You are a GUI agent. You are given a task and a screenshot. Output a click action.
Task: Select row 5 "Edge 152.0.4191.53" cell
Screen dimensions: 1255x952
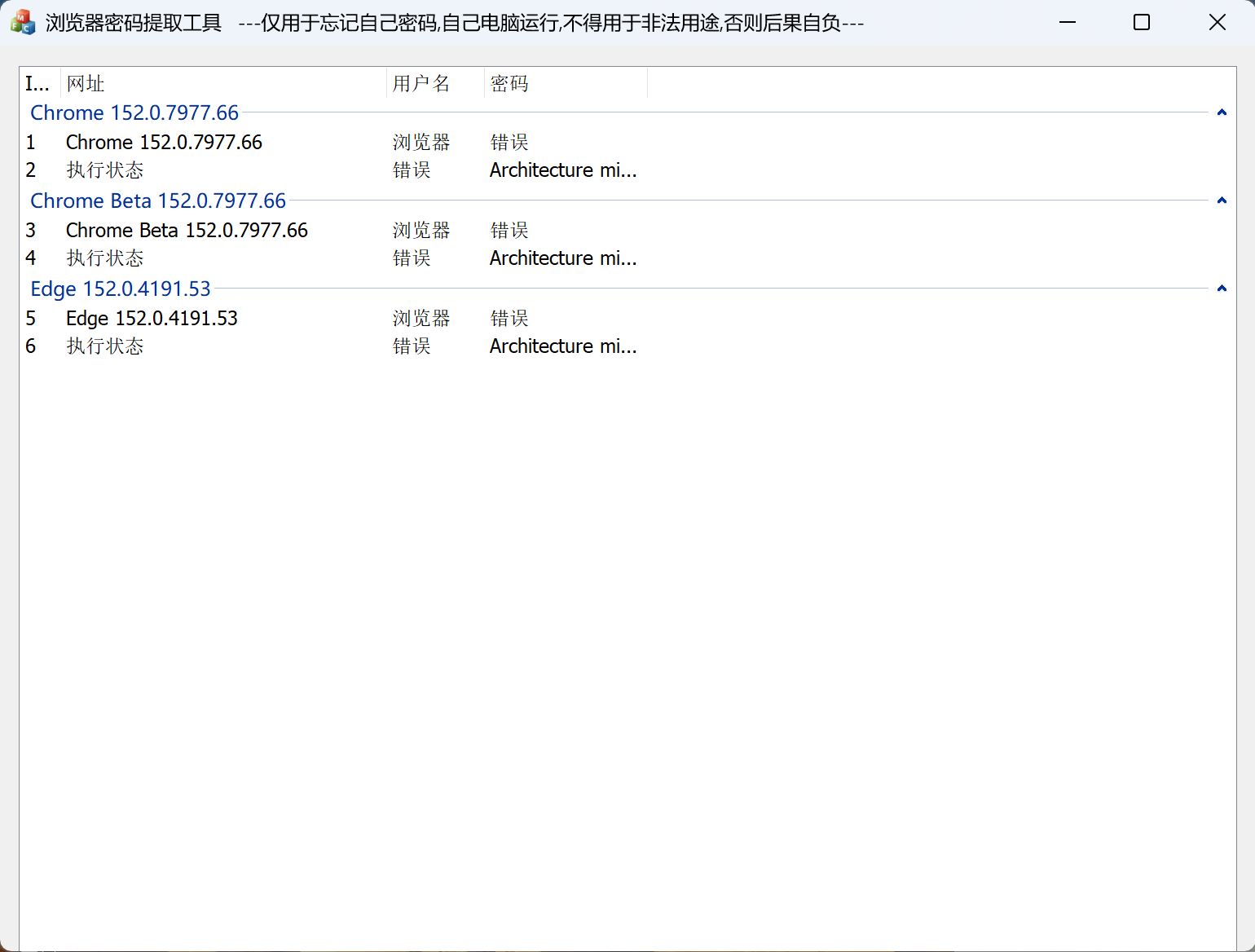pyautogui.click(x=152, y=318)
